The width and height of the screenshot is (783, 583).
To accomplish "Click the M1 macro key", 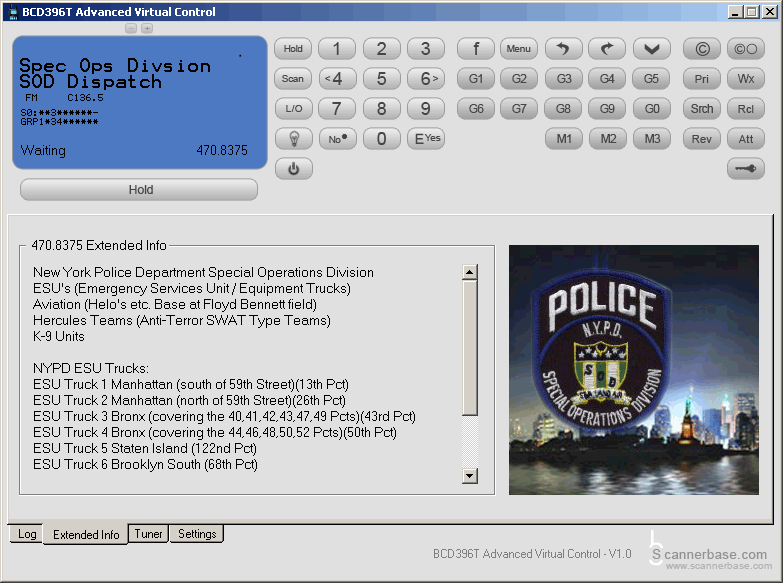I will [x=563, y=138].
